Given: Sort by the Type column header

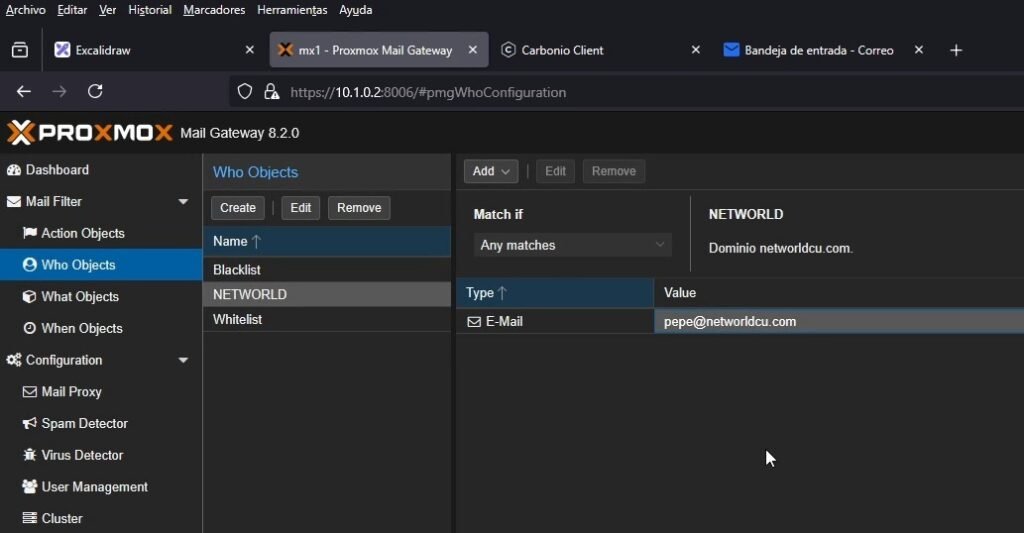Looking at the screenshot, I should pyautogui.click(x=555, y=293).
